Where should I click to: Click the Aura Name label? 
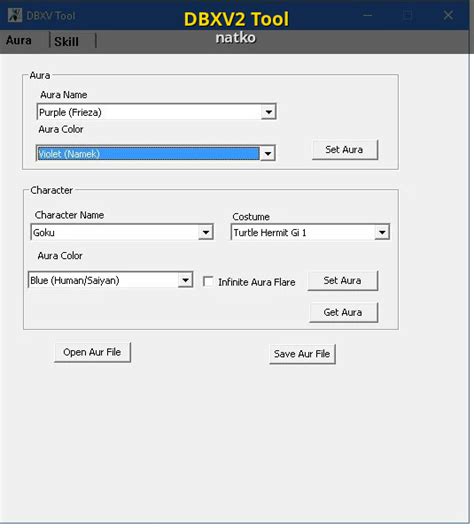click(x=64, y=95)
